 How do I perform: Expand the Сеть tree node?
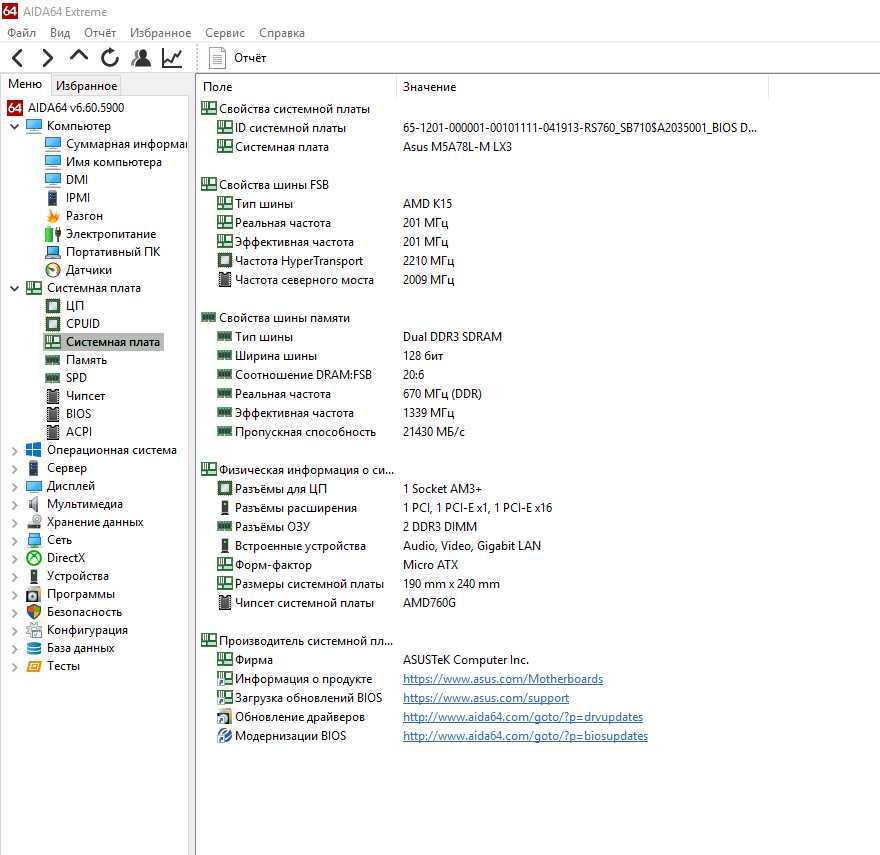(15, 540)
